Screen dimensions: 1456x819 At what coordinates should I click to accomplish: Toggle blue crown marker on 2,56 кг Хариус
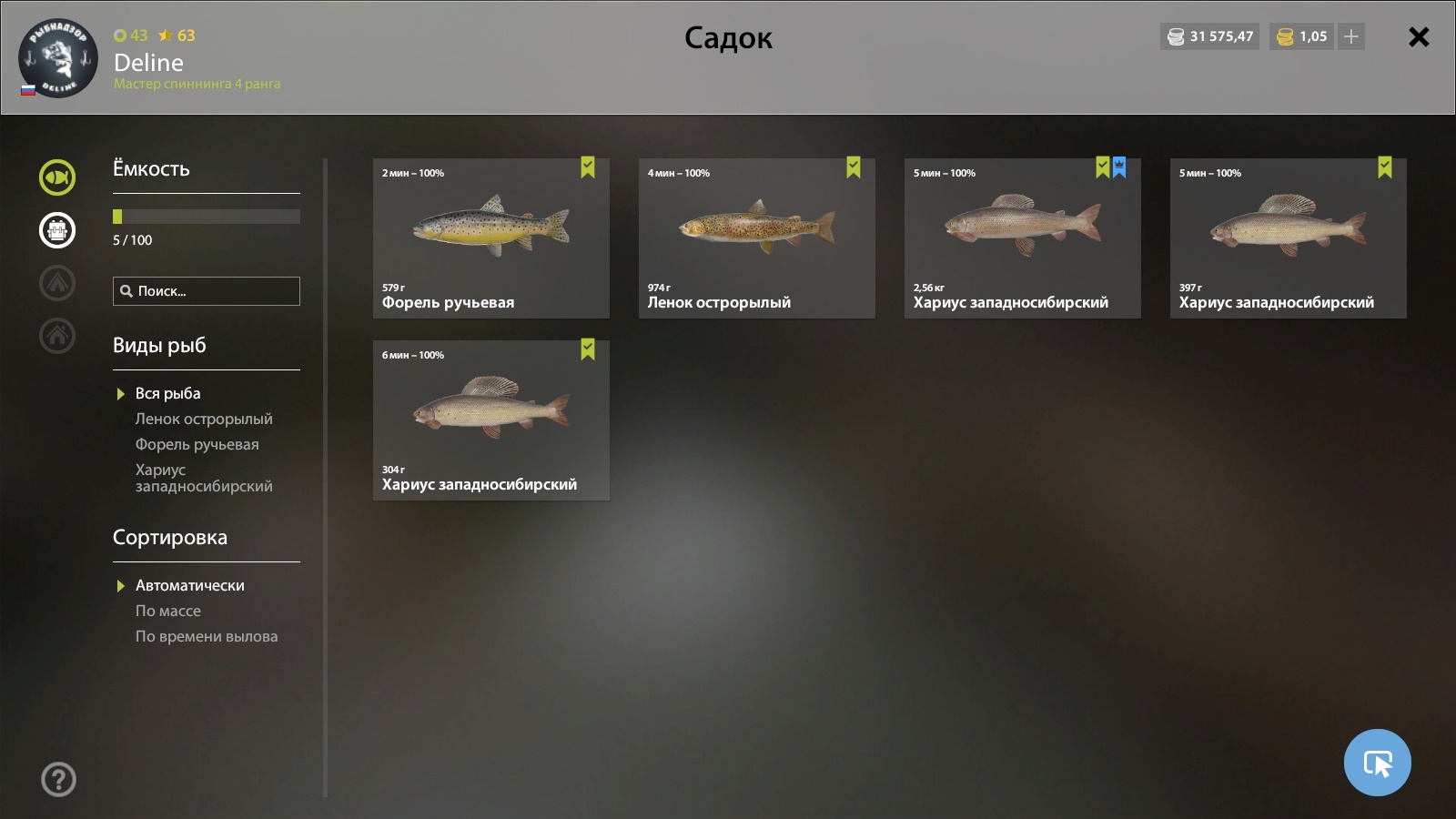1119,167
